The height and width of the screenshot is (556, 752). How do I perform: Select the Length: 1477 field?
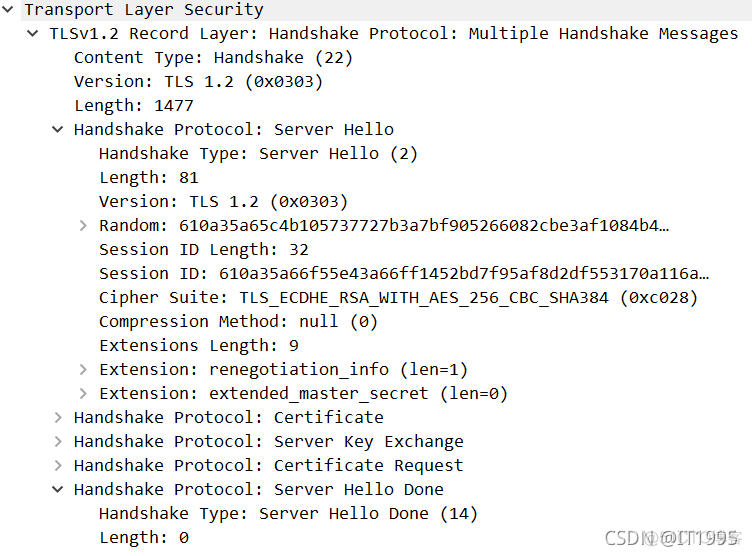[134, 106]
